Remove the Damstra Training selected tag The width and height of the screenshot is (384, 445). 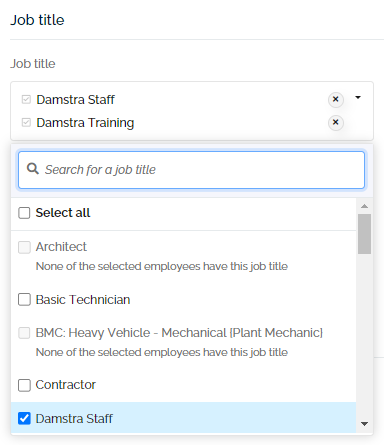(x=336, y=122)
